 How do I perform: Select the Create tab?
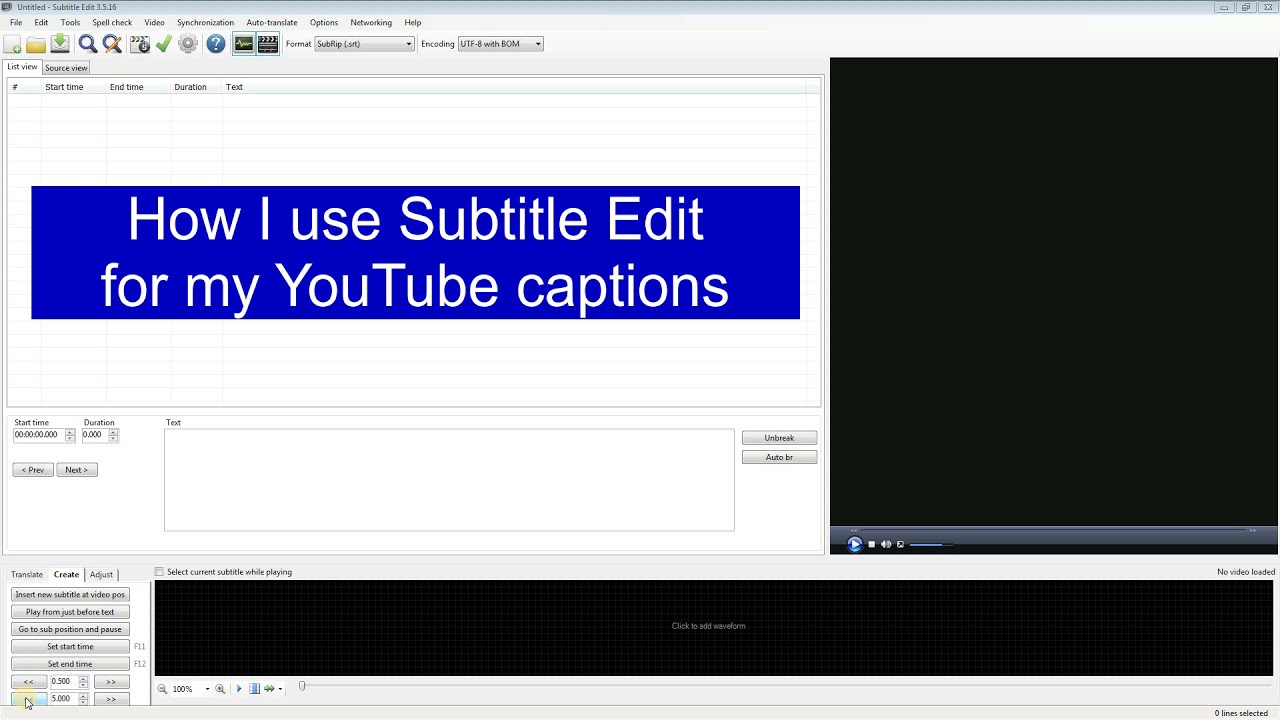click(66, 574)
